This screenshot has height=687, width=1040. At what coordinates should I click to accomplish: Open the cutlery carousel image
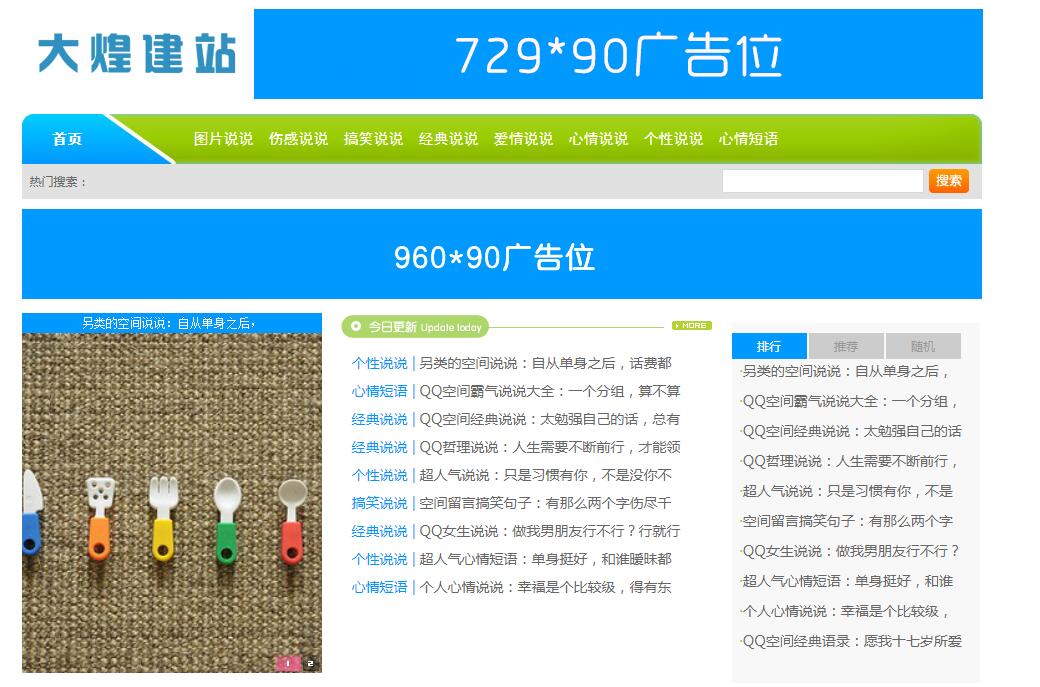(x=172, y=500)
